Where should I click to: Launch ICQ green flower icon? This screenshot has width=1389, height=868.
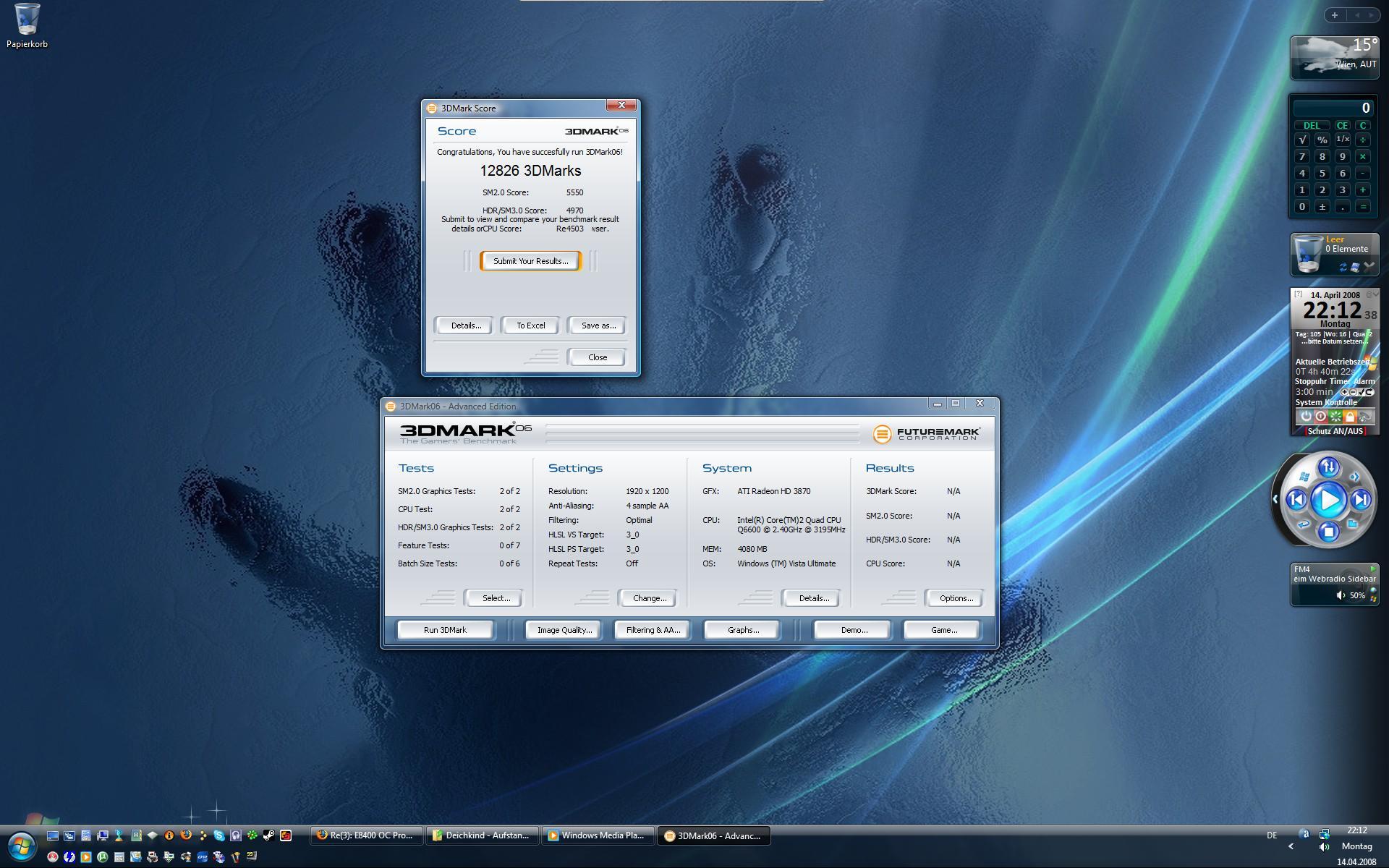coord(252,835)
